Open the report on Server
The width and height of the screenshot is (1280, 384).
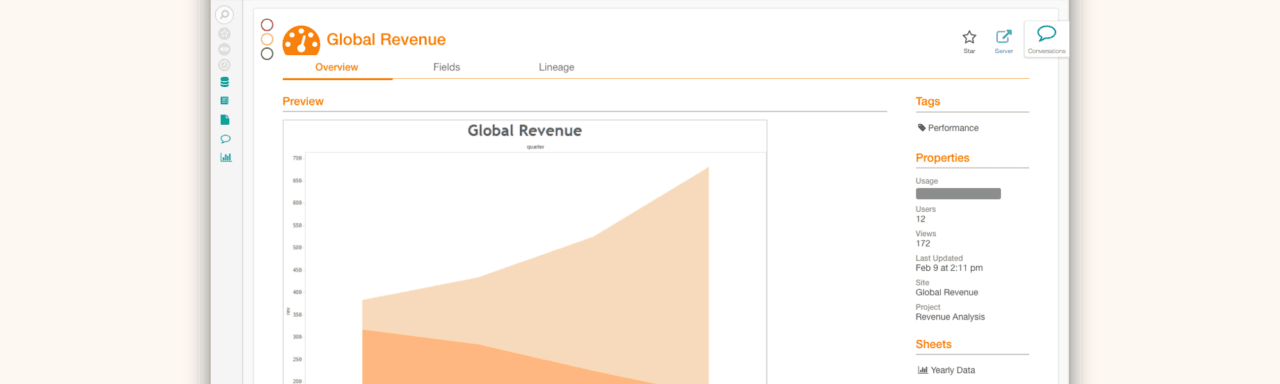pyautogui.click(x=1004, y=40)
